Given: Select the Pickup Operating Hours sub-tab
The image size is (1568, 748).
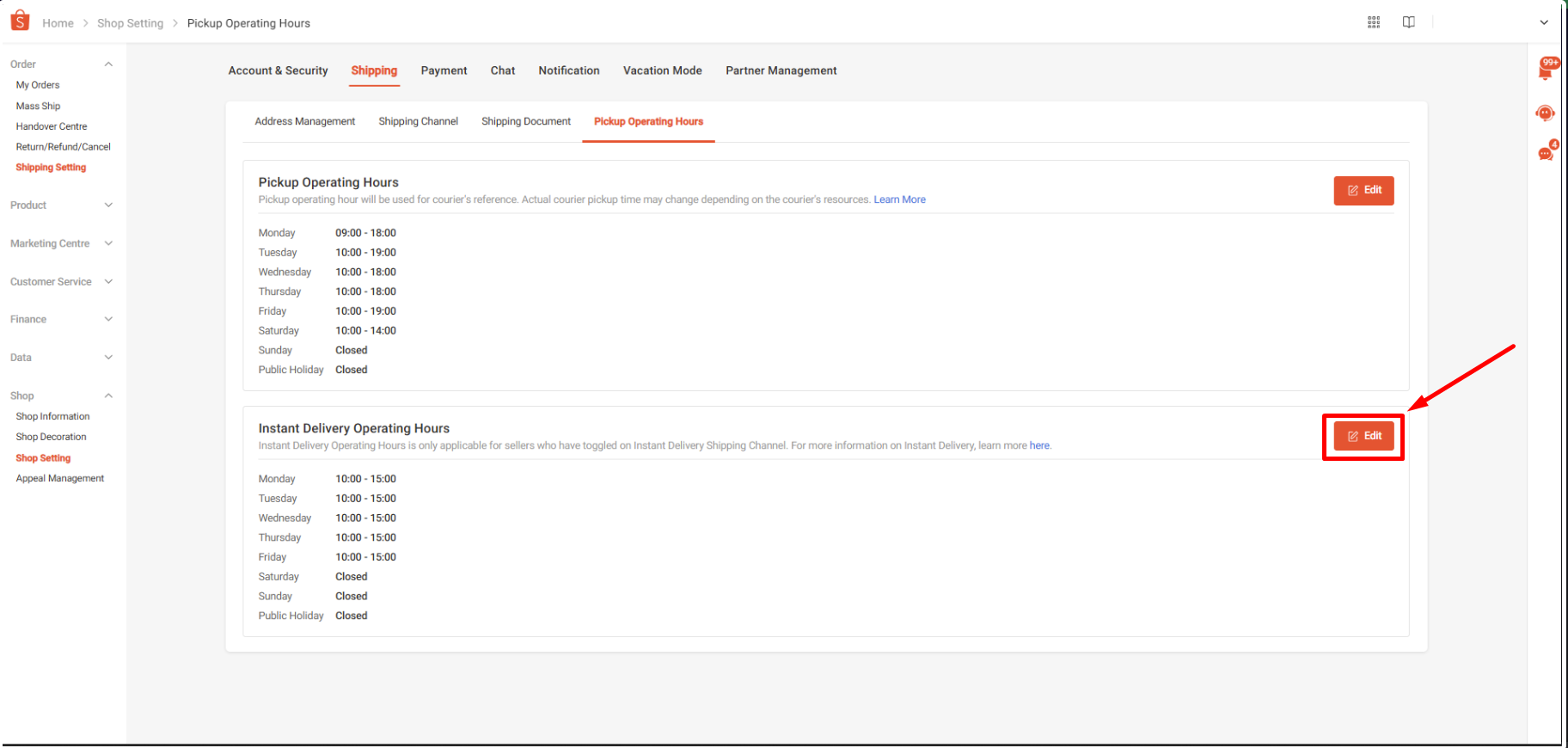Looking at the screenshot, I should pos(648,121).
